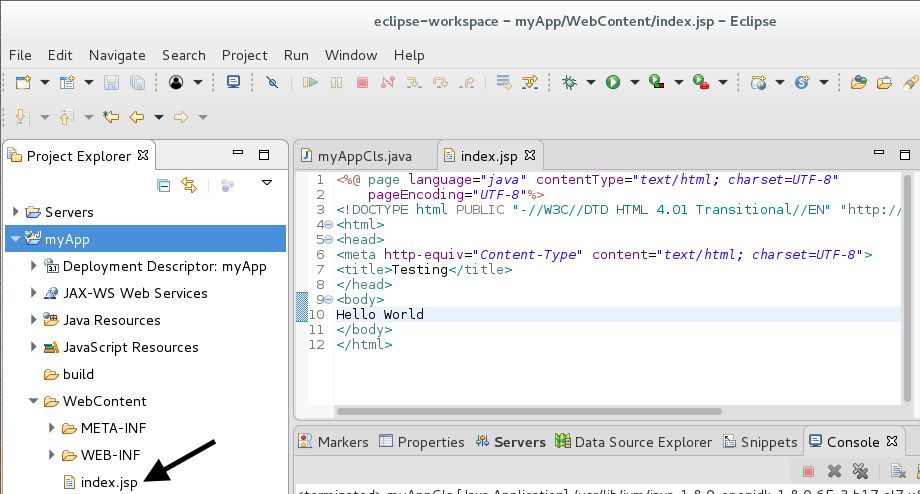Click the Save All toolbar icon
The width and height of the screenshot is (920, 494).
point(137,82)
